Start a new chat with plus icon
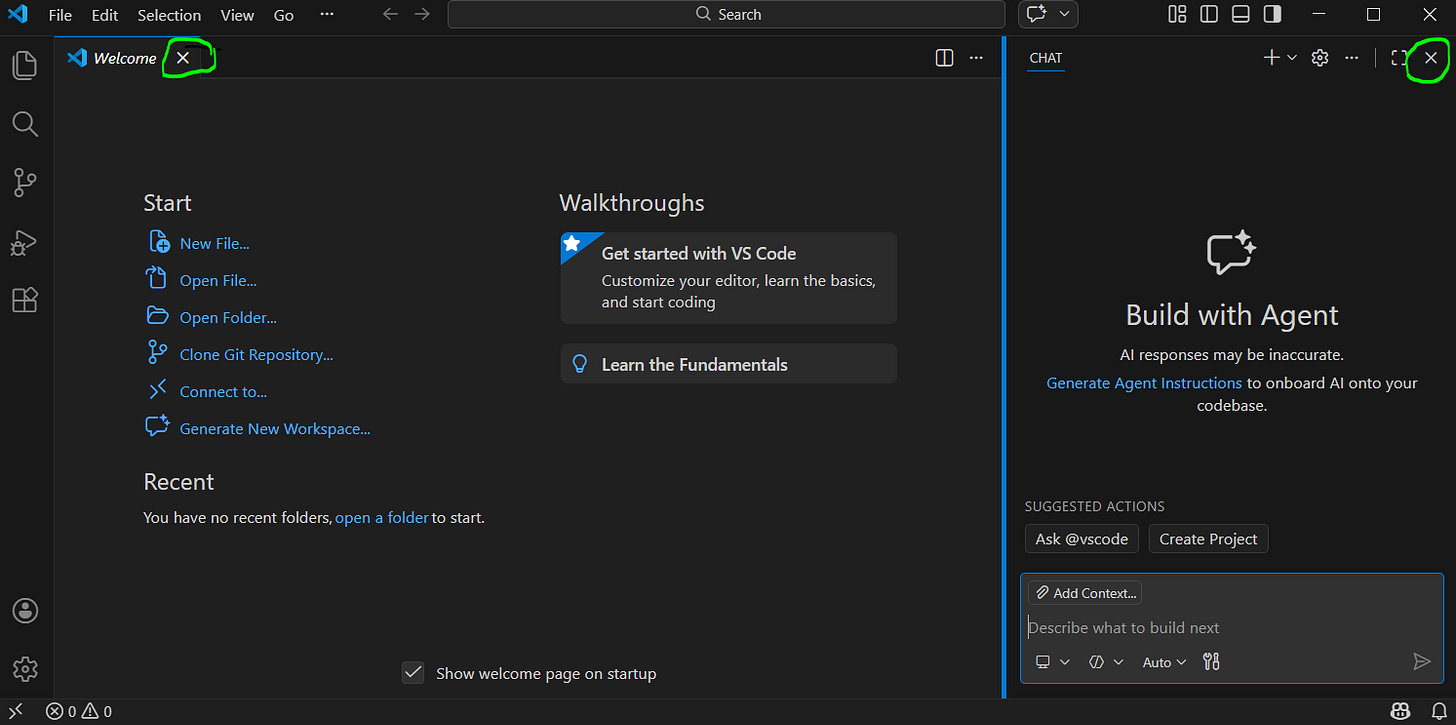This screenshot has height=725, width=1456. pos(1271,58)
